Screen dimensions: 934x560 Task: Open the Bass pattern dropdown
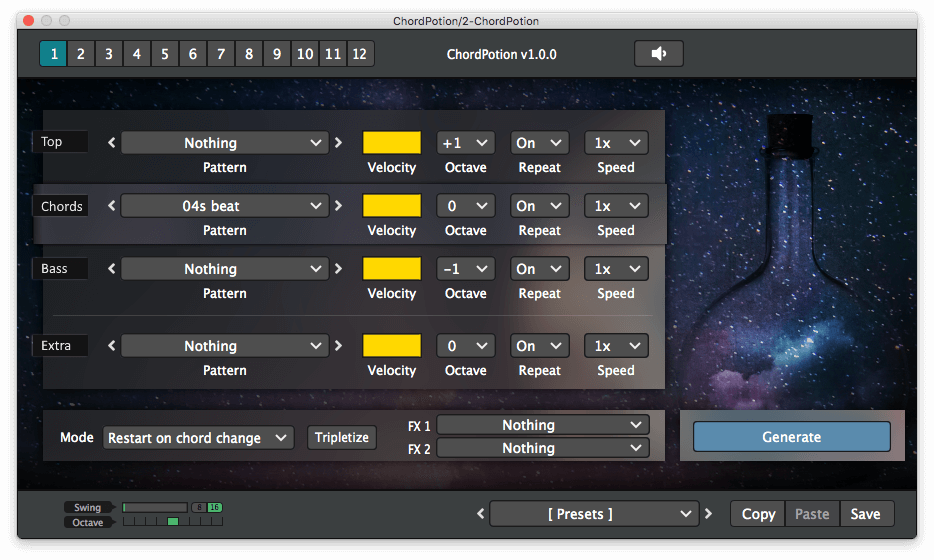[x=225, y=269]
